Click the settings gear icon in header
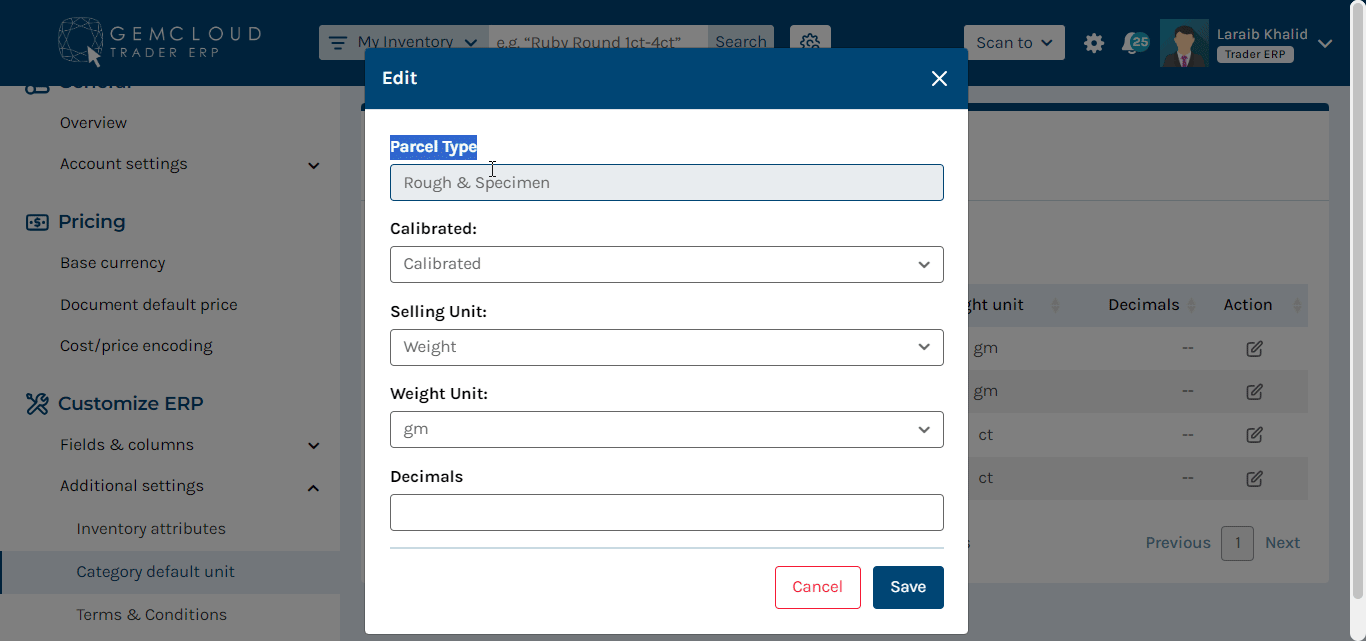This screenshot has height=641, width=1366. 1094,43
